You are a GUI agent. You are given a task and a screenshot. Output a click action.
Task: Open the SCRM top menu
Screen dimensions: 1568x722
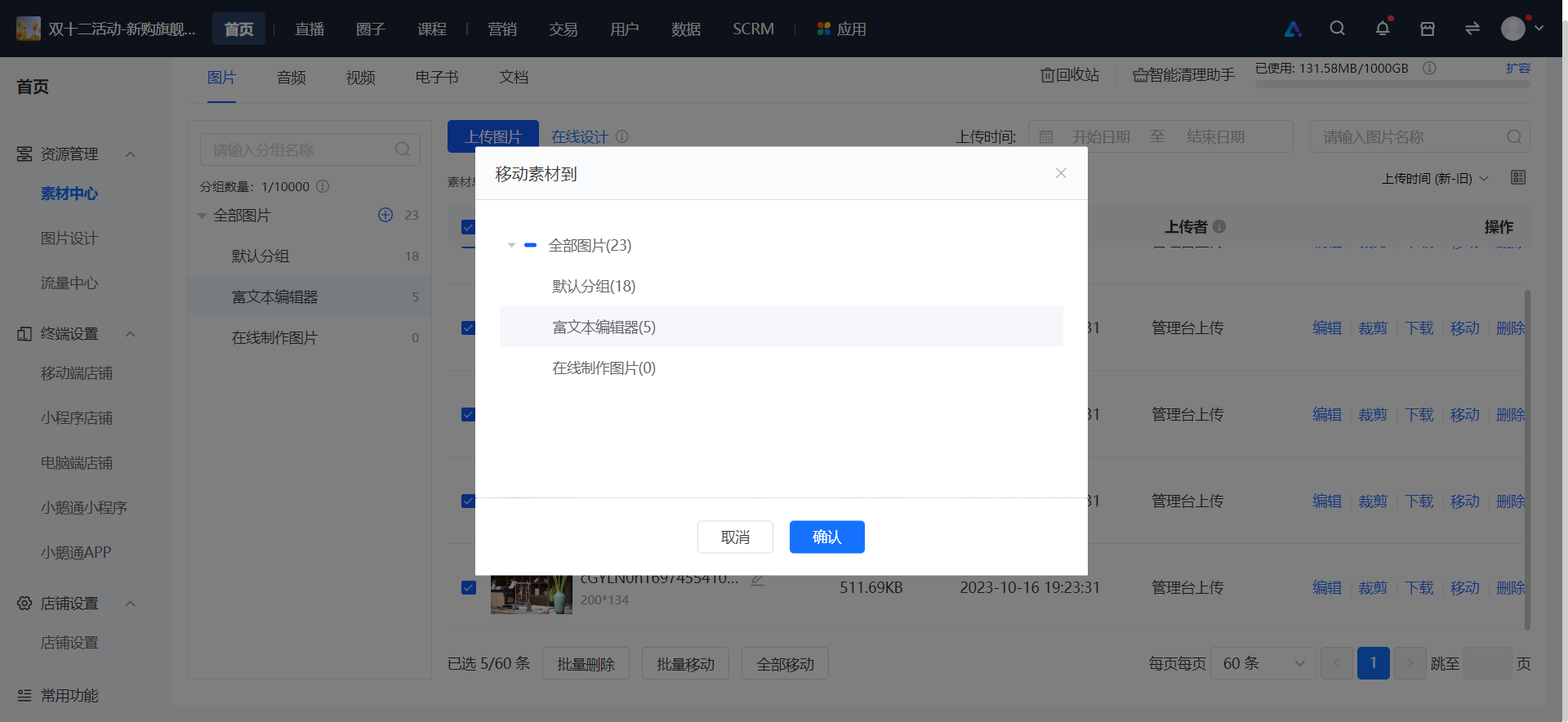(753, 29)
